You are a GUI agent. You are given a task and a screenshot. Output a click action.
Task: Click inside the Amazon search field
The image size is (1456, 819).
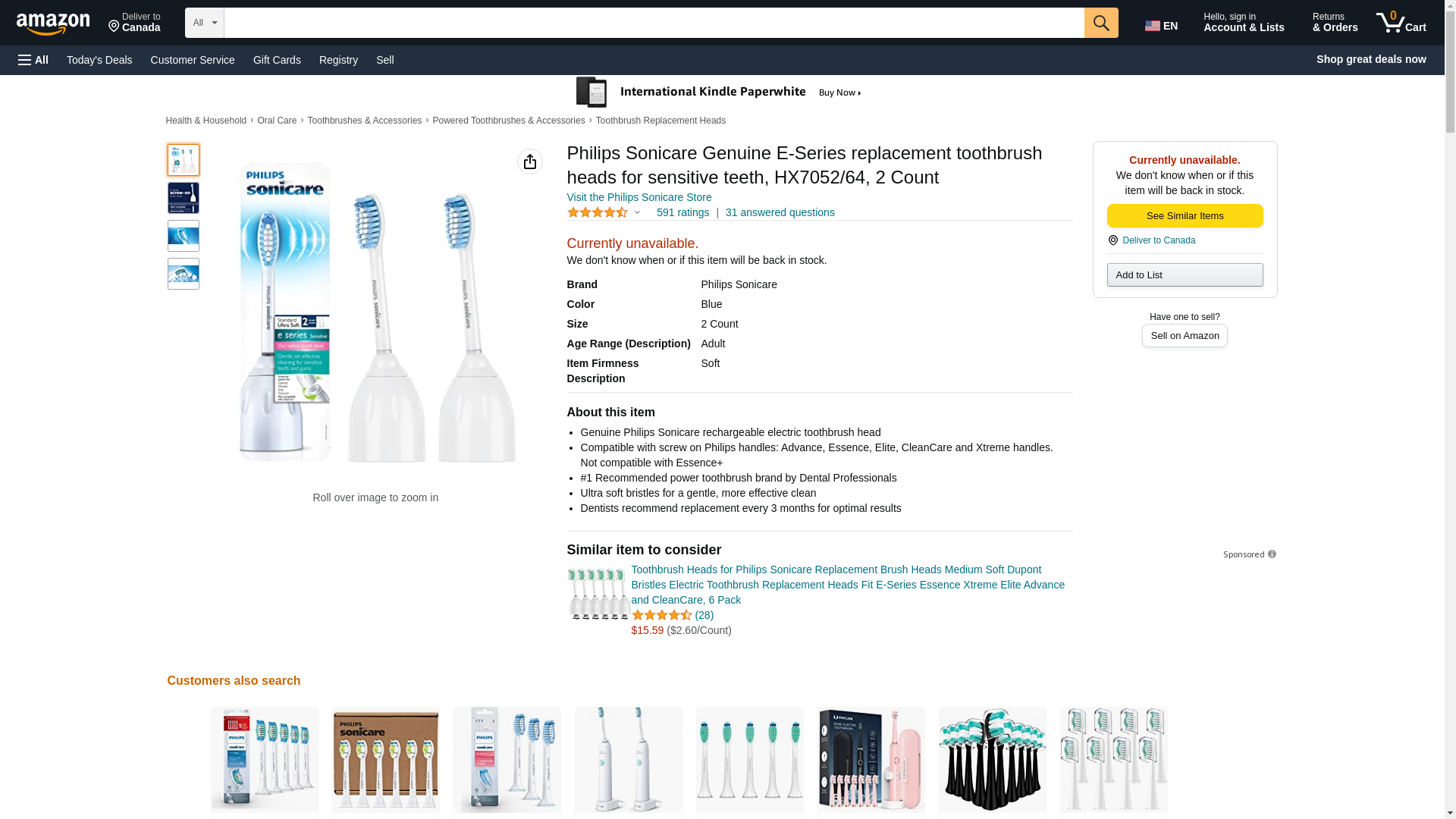pyautogui.click(x=653, y=23)
